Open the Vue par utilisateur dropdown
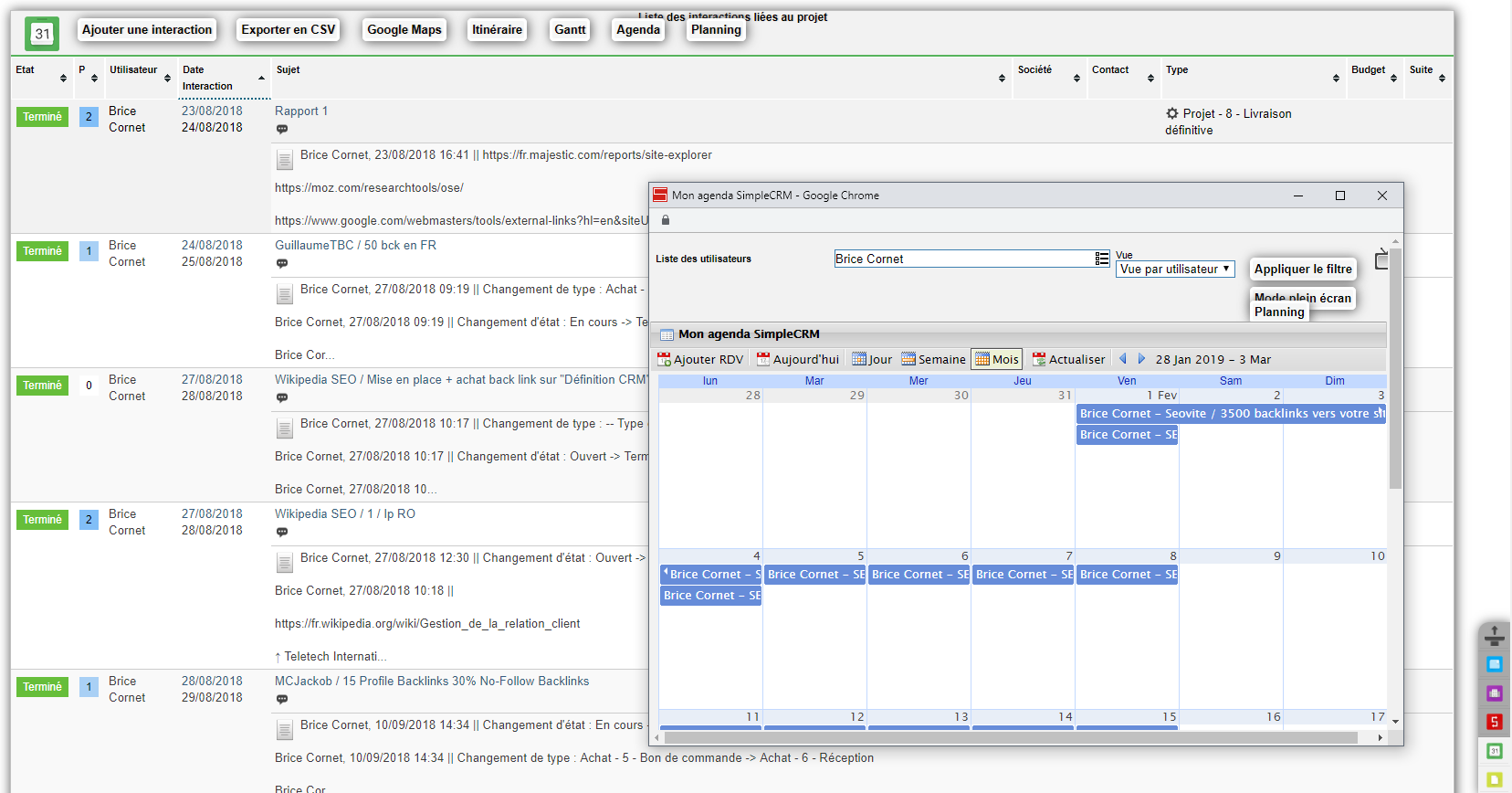Screen dimensions: 1512x793 [1175, 269]
